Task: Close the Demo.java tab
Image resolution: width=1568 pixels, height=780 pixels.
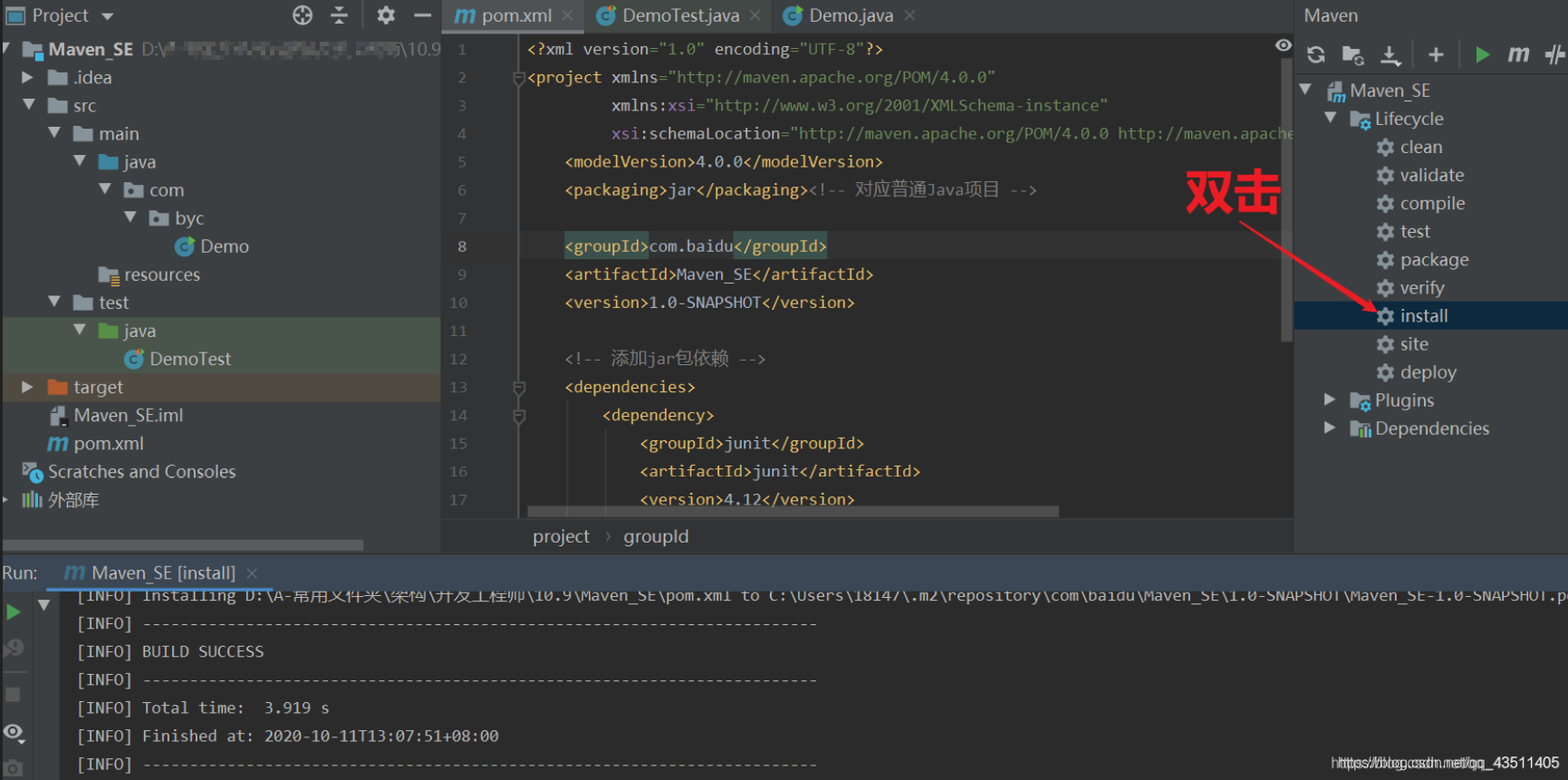Action: (x=909, y=15)
